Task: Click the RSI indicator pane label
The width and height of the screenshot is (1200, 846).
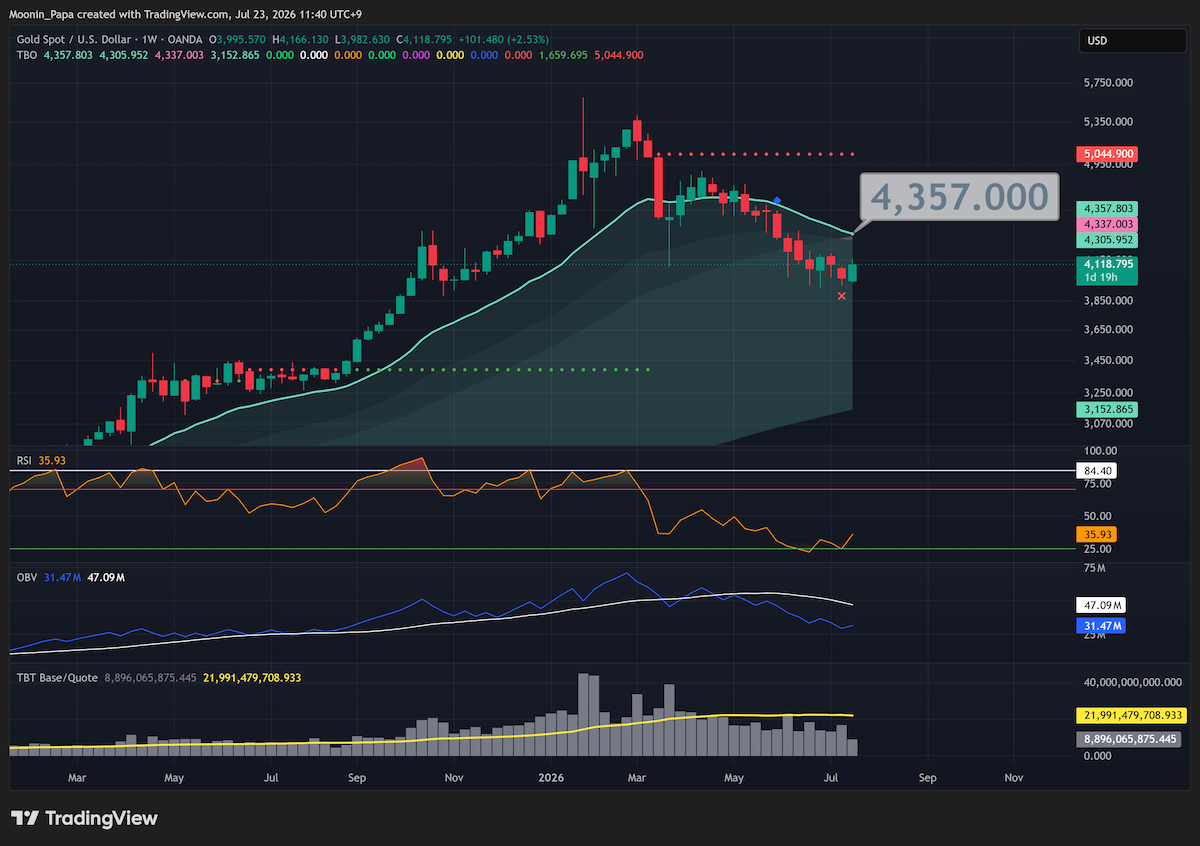Action: 24,461
